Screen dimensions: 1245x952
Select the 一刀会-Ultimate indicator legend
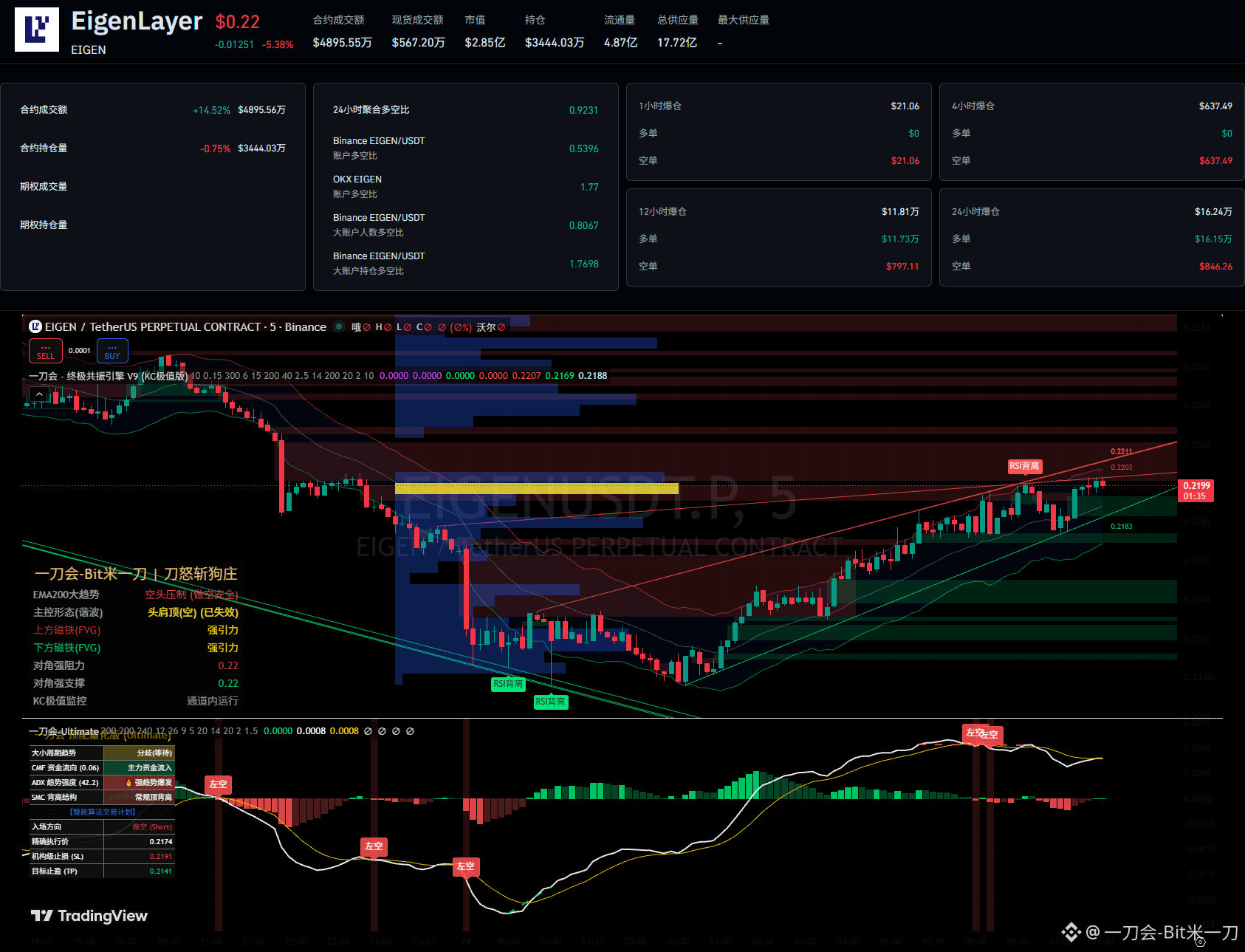[64, 731]
